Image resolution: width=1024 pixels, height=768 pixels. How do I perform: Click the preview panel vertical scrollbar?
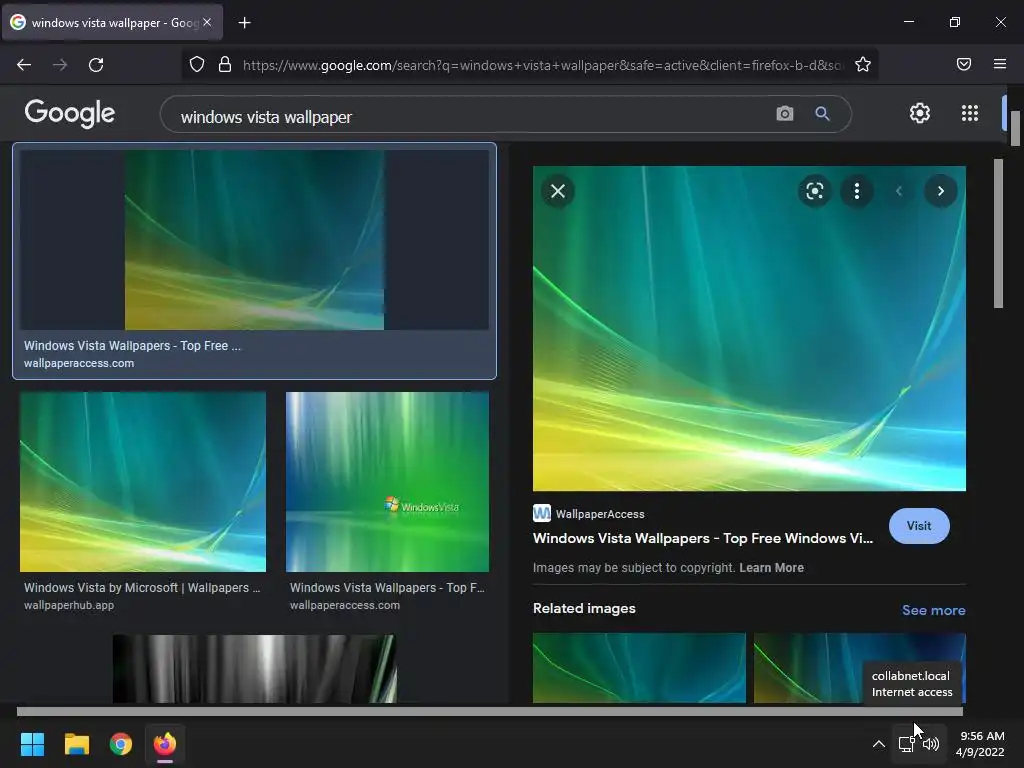pos(998,233)
